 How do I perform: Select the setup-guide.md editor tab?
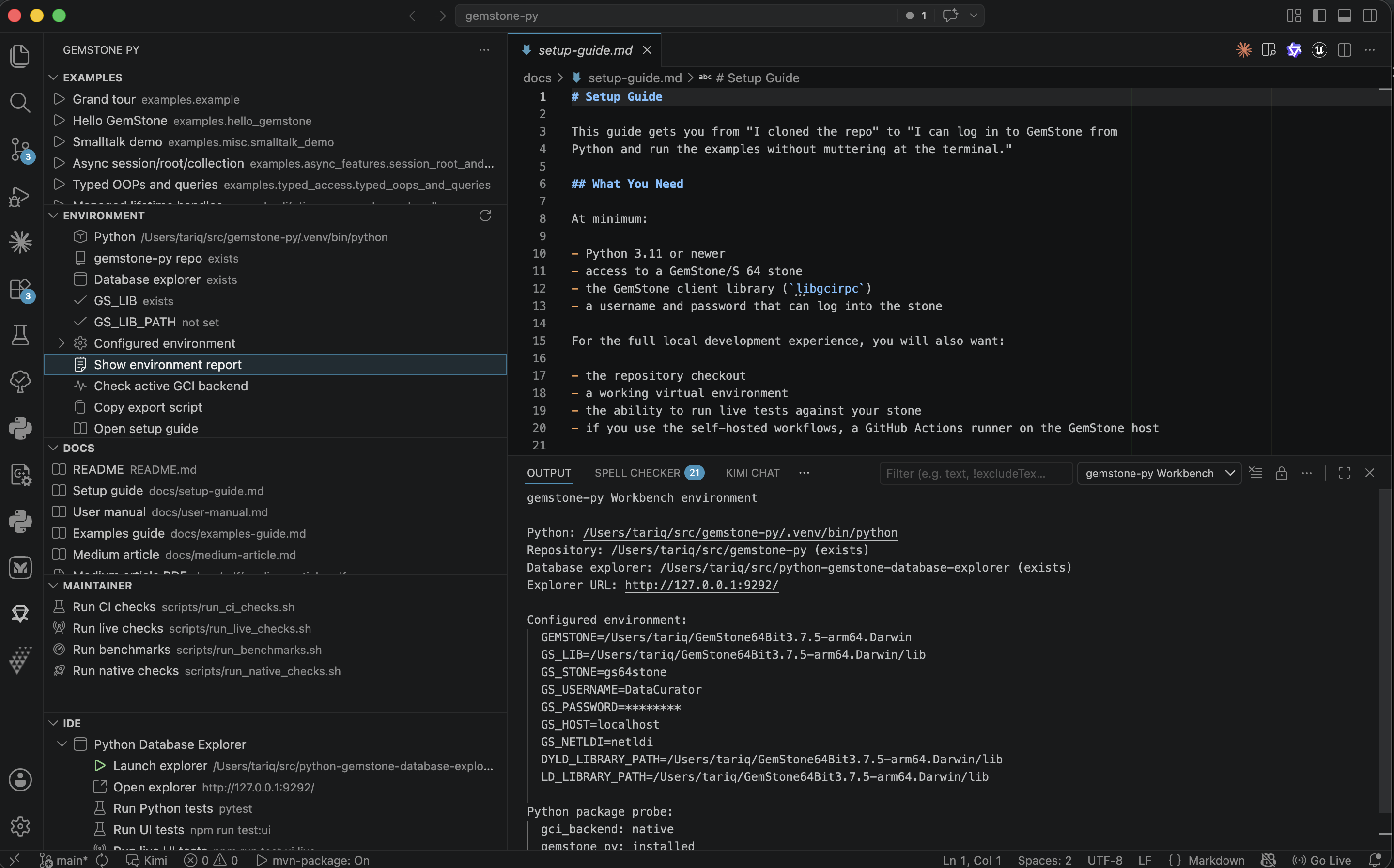click(584, 50)
